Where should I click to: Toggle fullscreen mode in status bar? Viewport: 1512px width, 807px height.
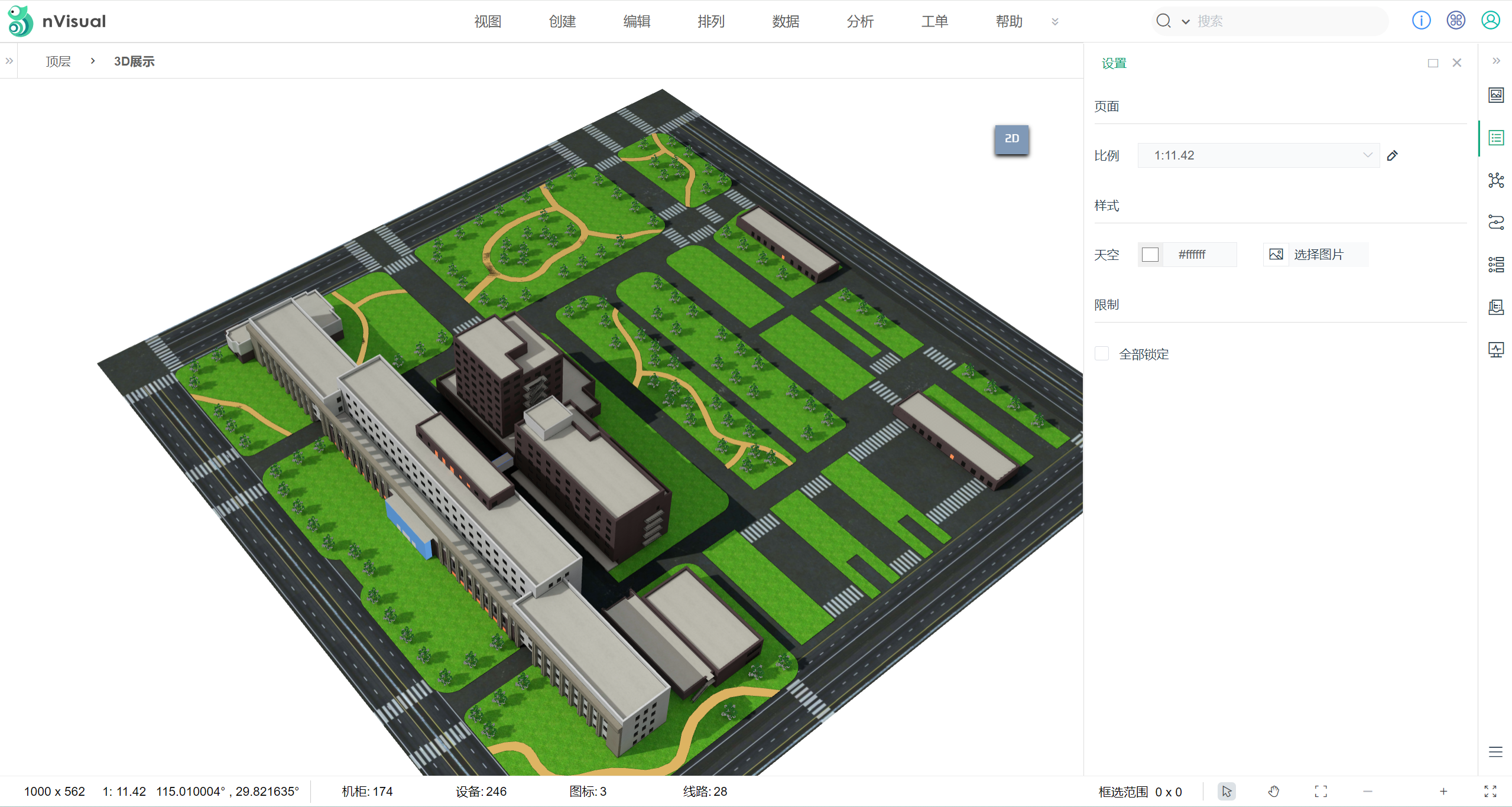1490,792
